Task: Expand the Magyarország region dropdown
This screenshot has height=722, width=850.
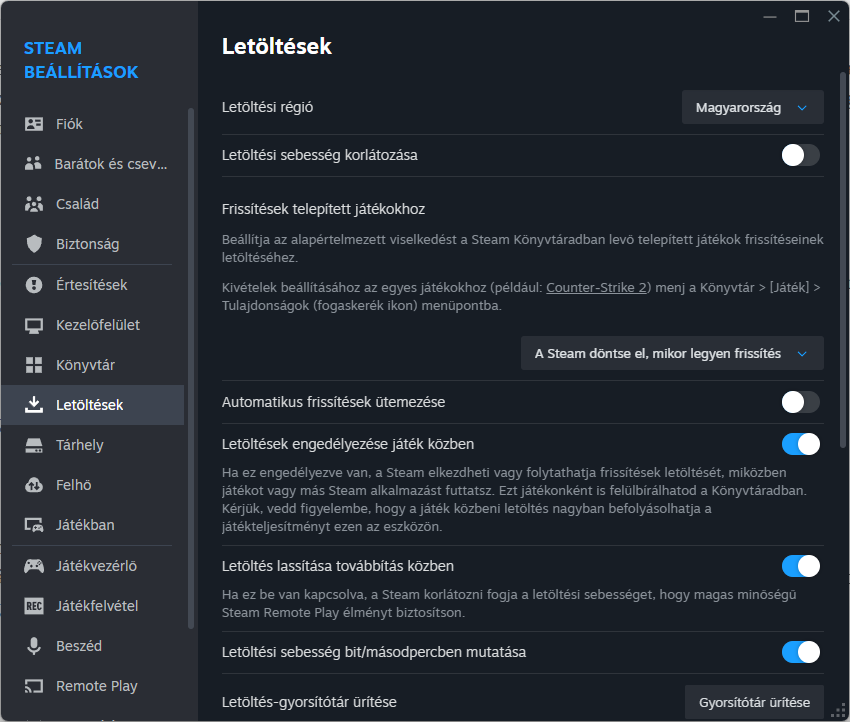Action: [x=752, y=107]
